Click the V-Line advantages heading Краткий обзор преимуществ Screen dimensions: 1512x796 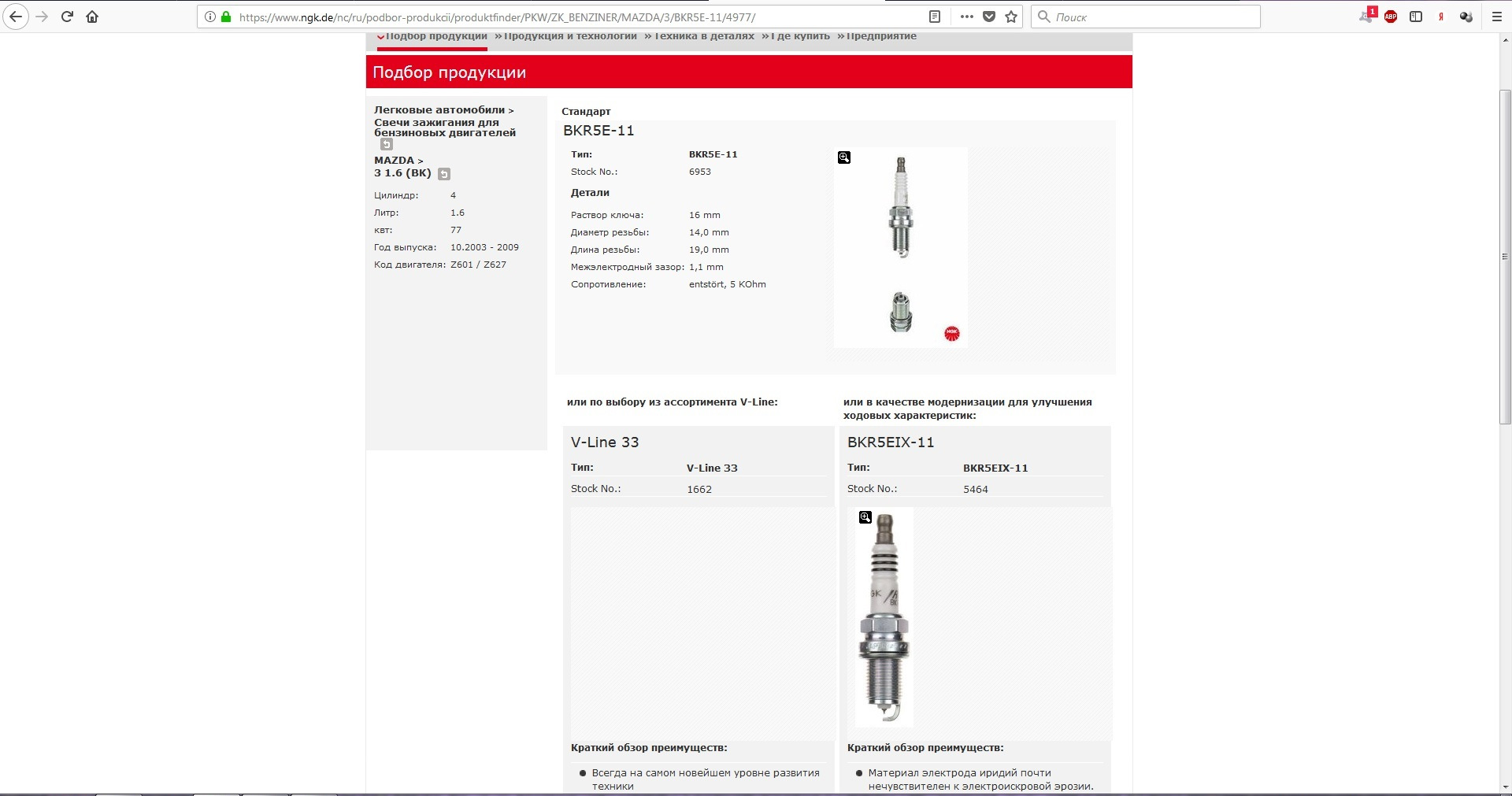click(x=649, y=748)
